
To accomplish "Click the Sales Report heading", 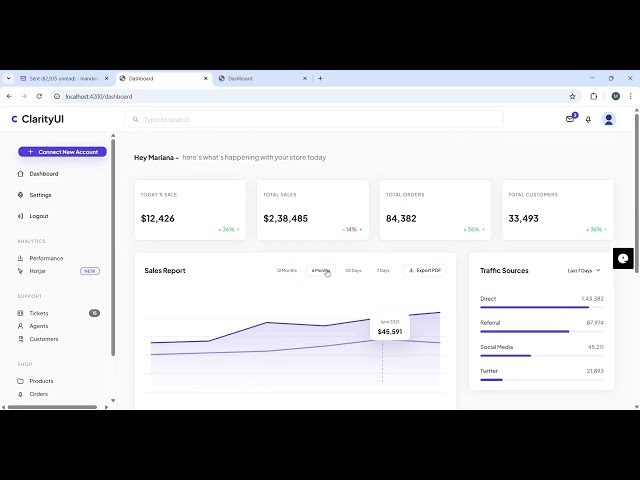I will point(165,271).
